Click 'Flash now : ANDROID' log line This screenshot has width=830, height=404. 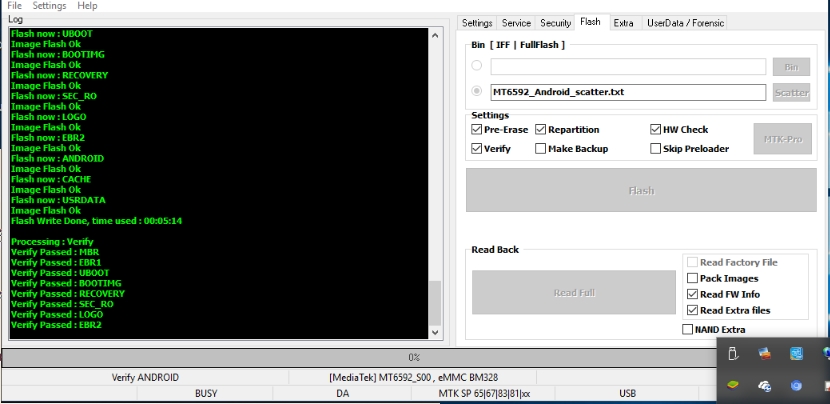[57, 158]
